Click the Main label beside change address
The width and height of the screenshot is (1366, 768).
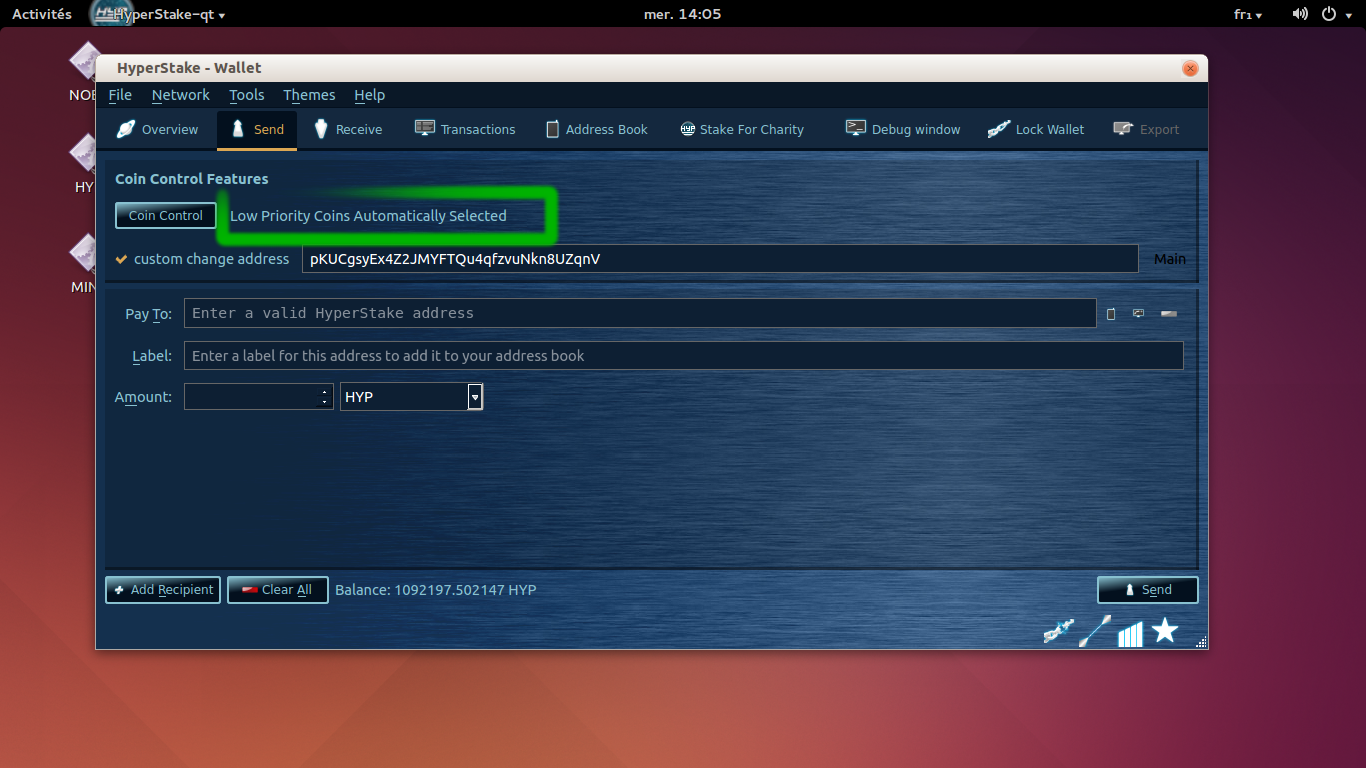1170,259
